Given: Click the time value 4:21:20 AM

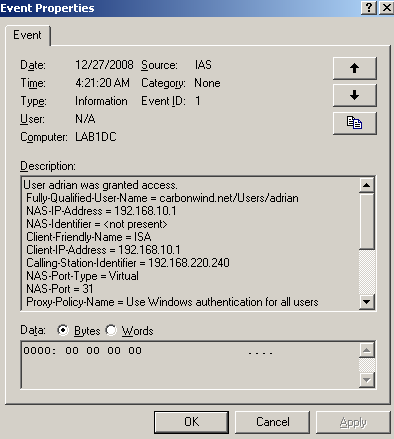Looking at the screenshot, I should tap(102, 83).
